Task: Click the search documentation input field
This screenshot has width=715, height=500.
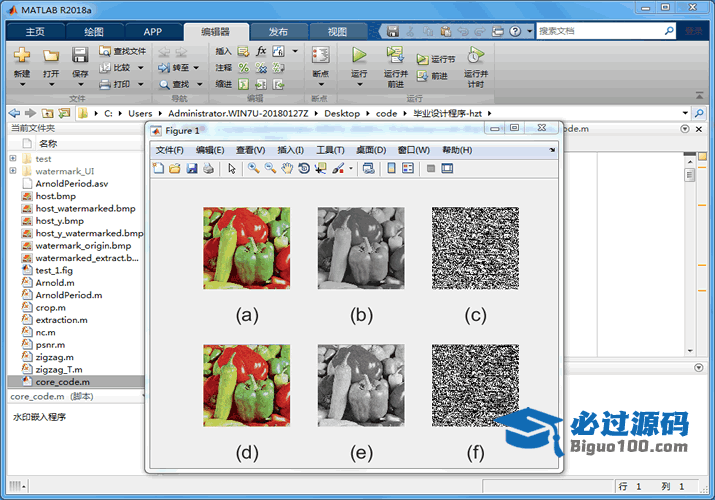Action: pos(599,31)
